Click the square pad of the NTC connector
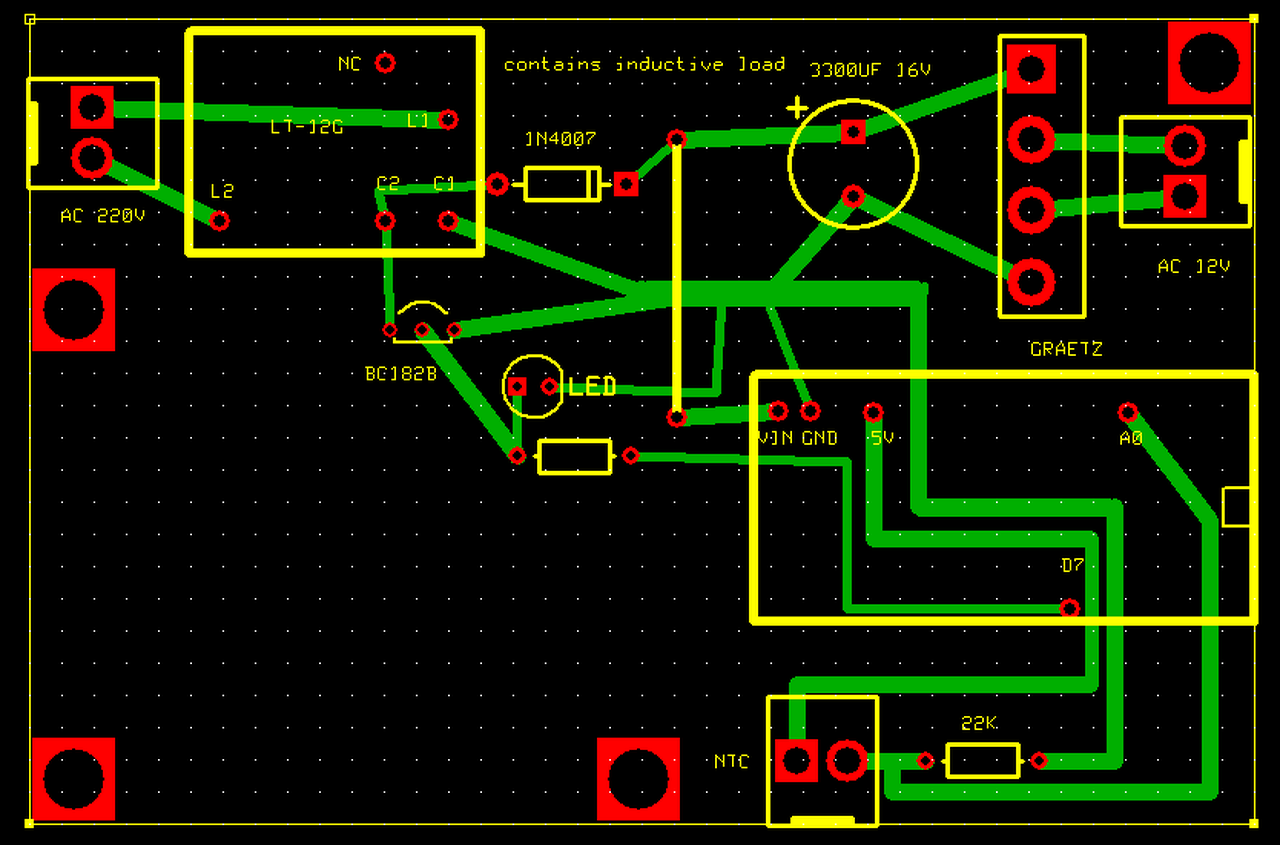 pos(796,761)
